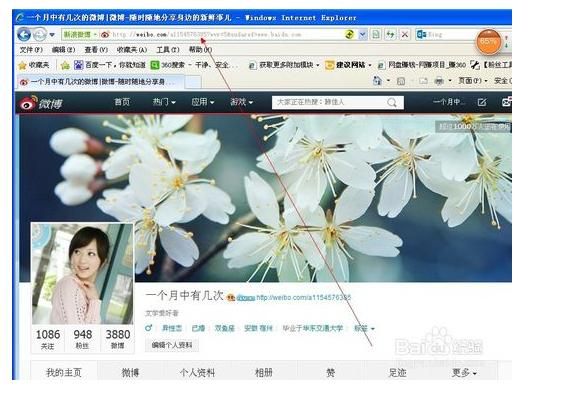Screen dimensions: 580x393
Task: Click the blank new tab button
Action: click(192, 82)
